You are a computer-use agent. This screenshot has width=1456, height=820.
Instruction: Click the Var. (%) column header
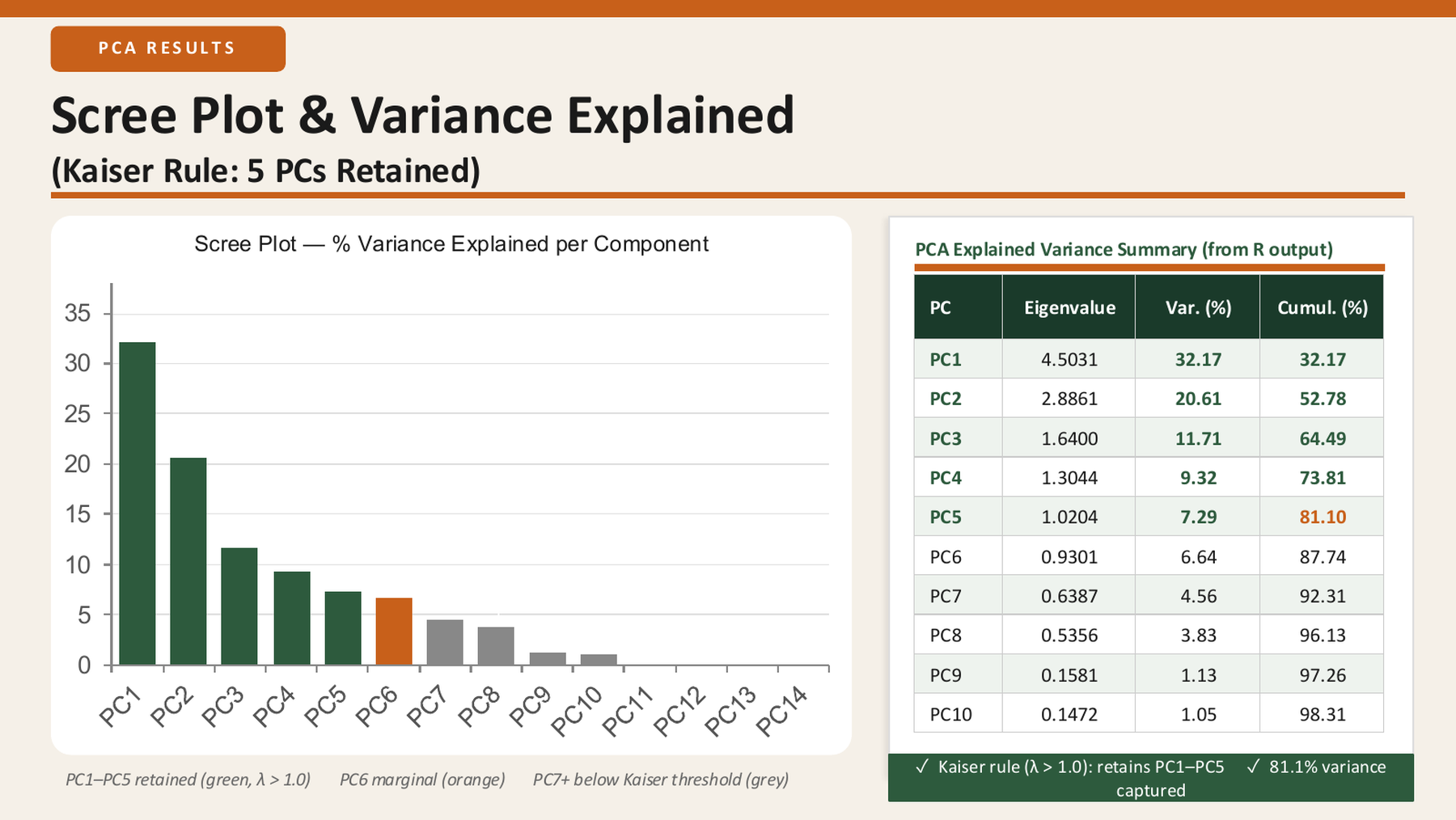coord(1198,307)
